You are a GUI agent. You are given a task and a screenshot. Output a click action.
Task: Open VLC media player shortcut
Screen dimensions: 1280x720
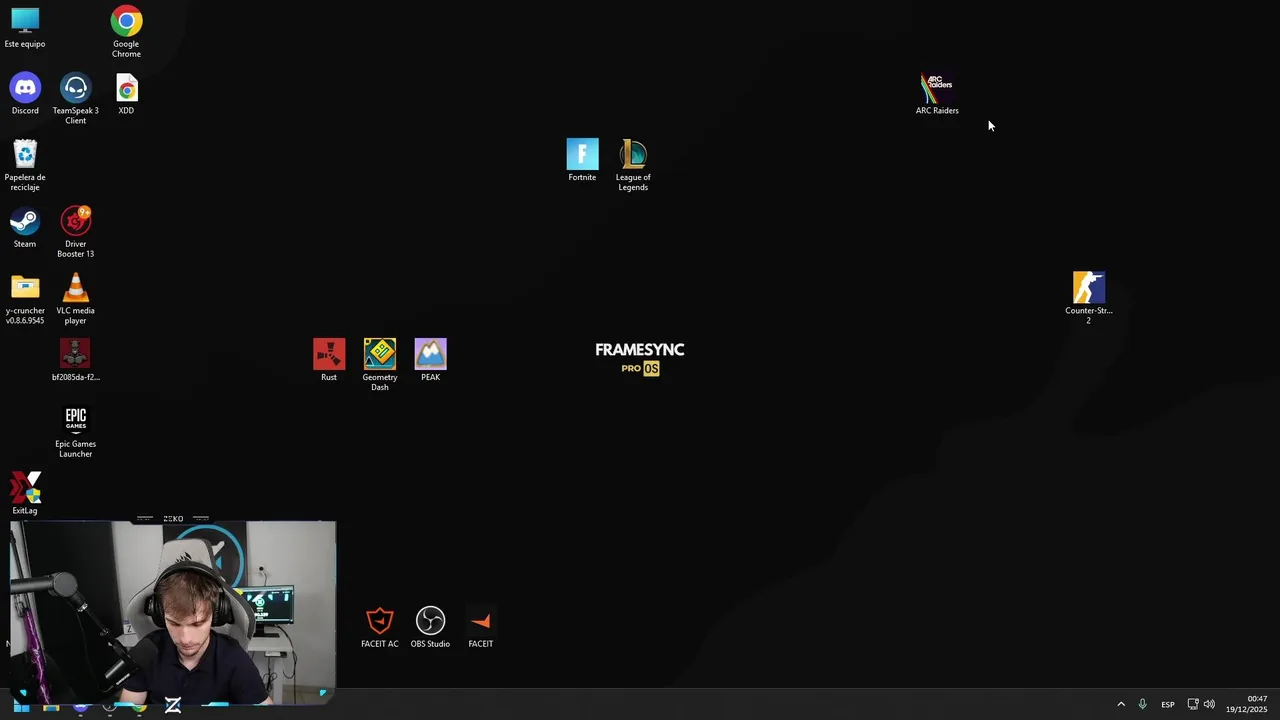[76, 299]
